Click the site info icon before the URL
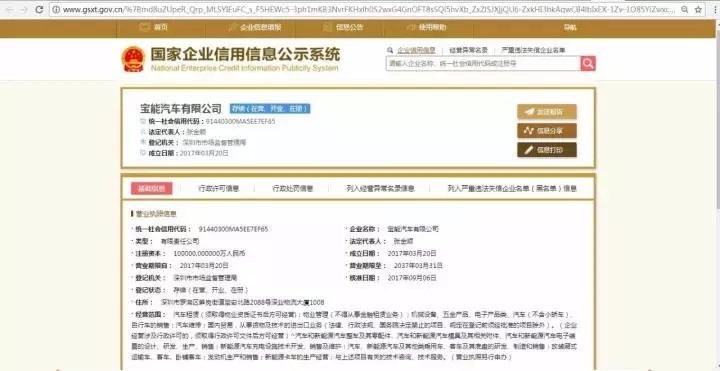 (x=56, y=9)
